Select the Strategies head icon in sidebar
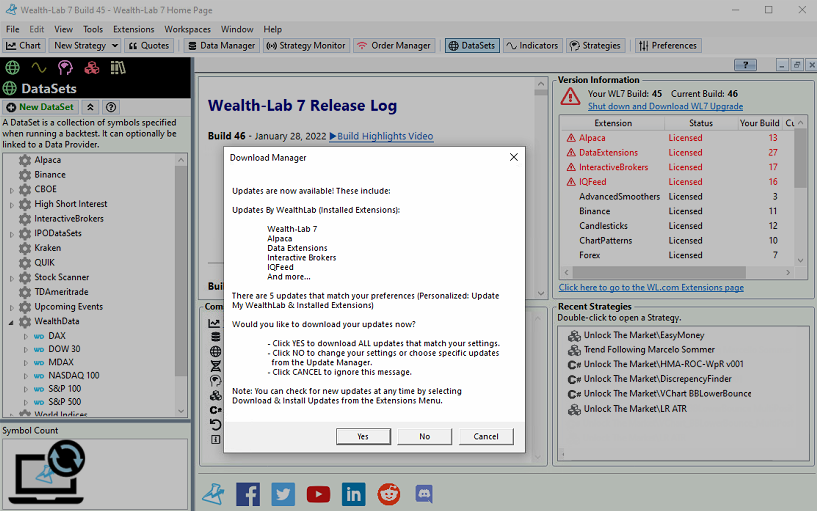 point(65,68)
